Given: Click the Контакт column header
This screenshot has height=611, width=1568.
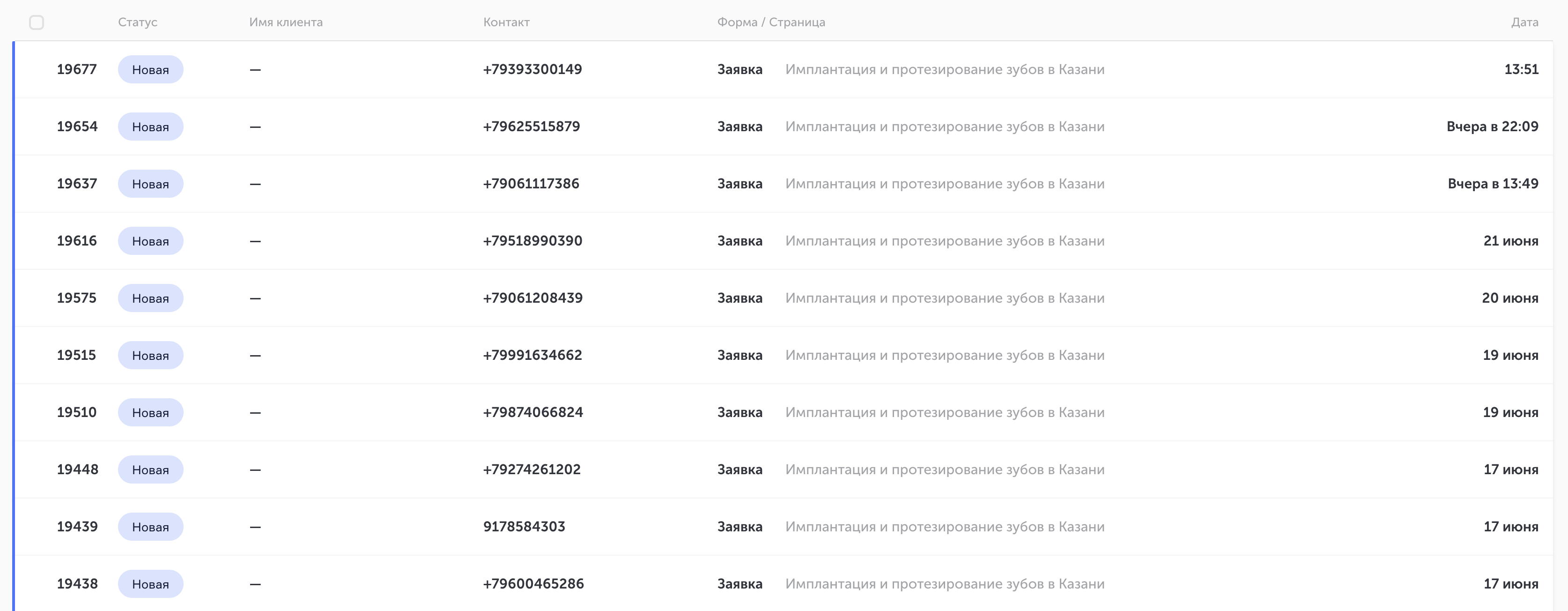Looking at the screenshot, I should point(506,22).
